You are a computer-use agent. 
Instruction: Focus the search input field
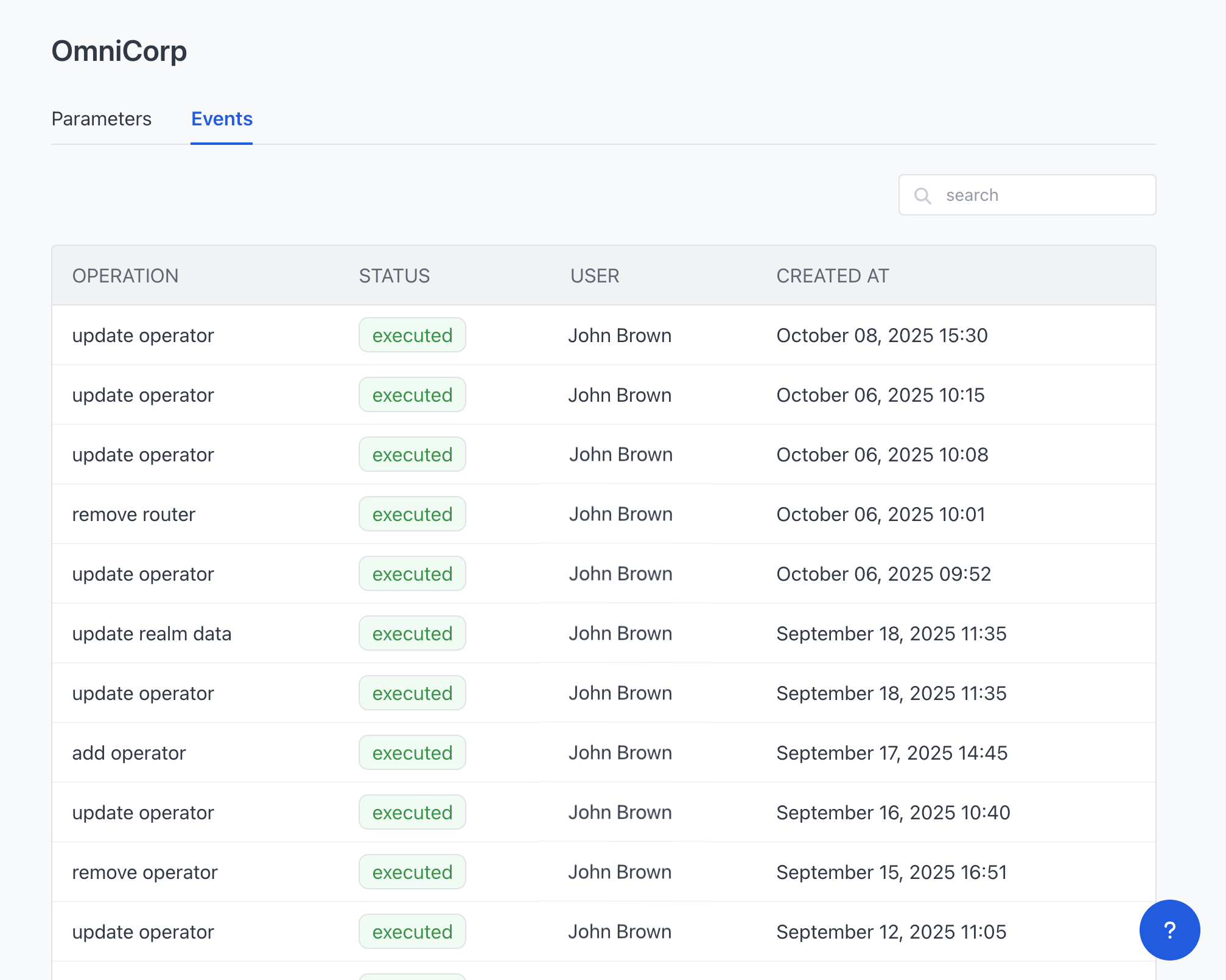coord(1044,195)
